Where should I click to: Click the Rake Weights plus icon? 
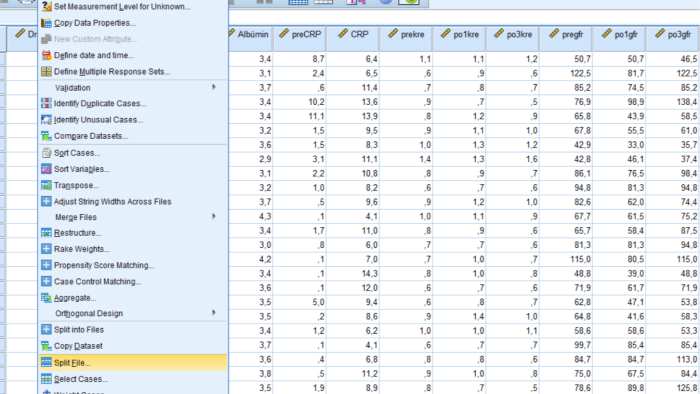point(46,249)
